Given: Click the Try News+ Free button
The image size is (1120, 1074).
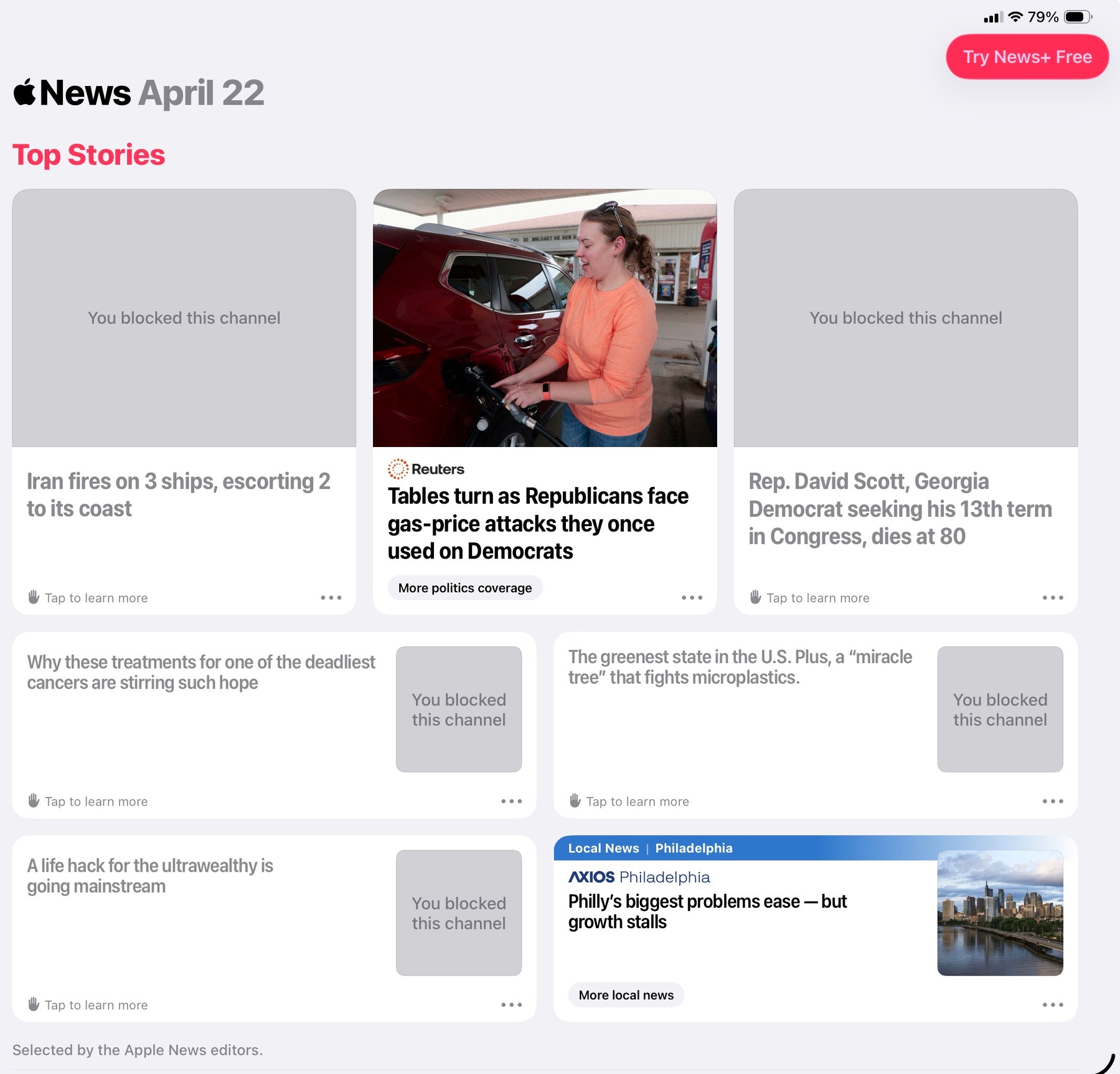Looking at the screenshot, I should click(1027, 57).
